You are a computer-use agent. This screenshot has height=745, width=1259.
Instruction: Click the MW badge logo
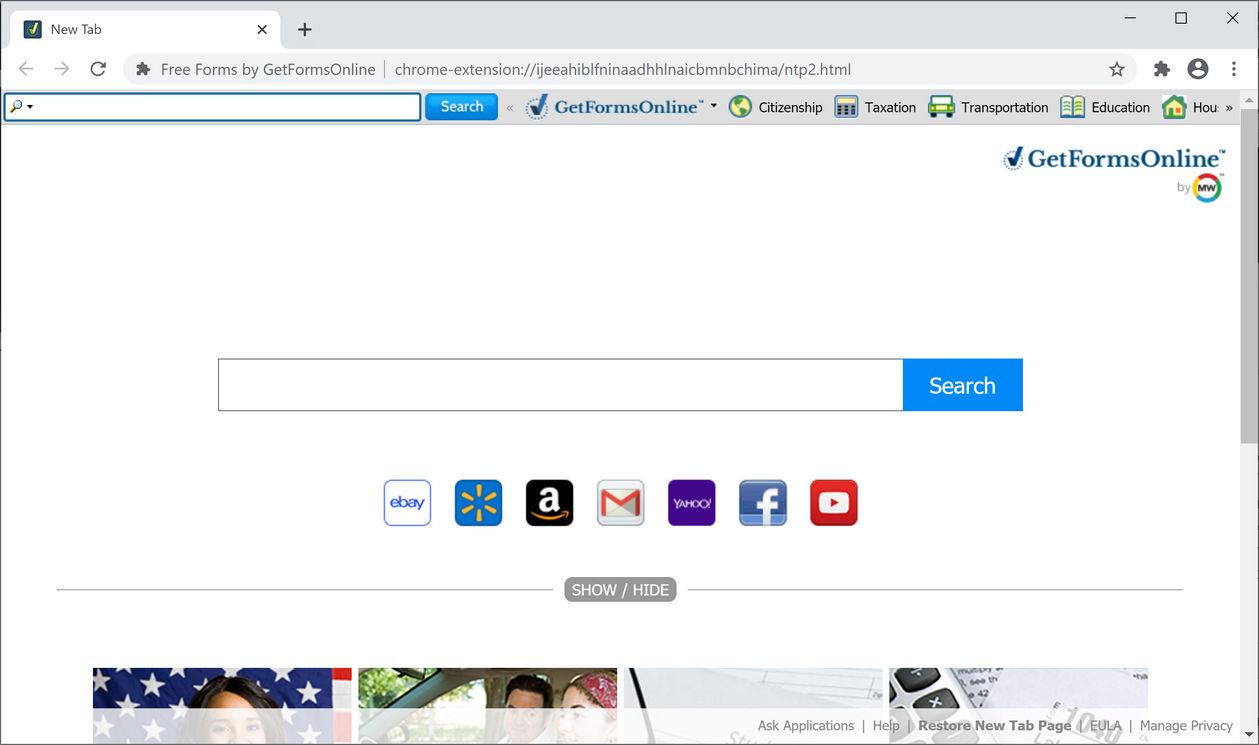(1207, 187)
